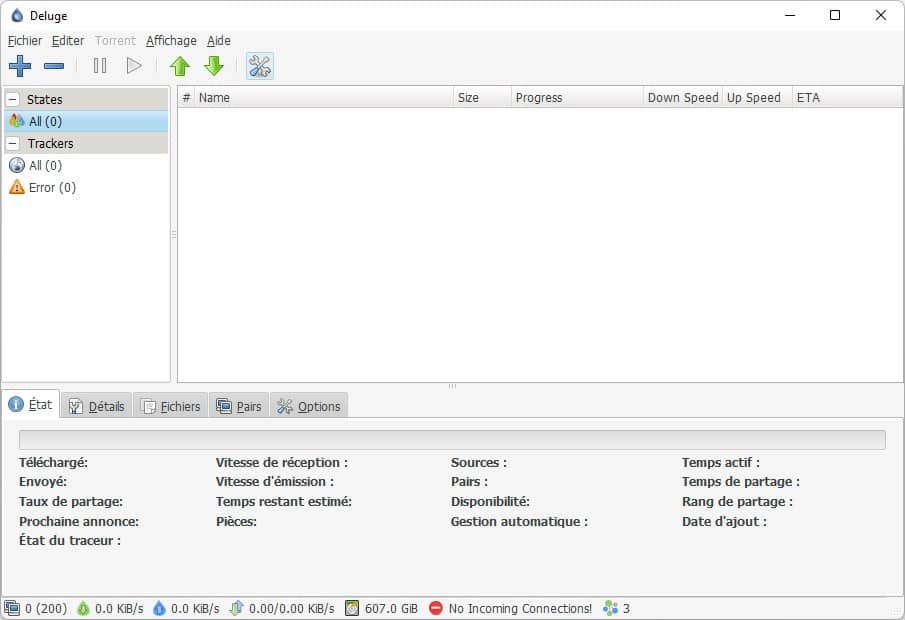Click the colorful icon beside States All (0)

17,121
